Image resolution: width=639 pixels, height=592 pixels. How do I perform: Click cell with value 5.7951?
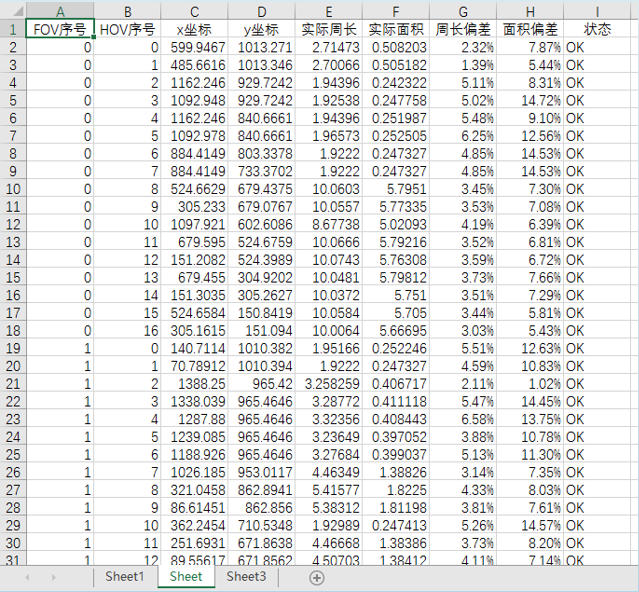pyautogui.click(x=396, y=189)
